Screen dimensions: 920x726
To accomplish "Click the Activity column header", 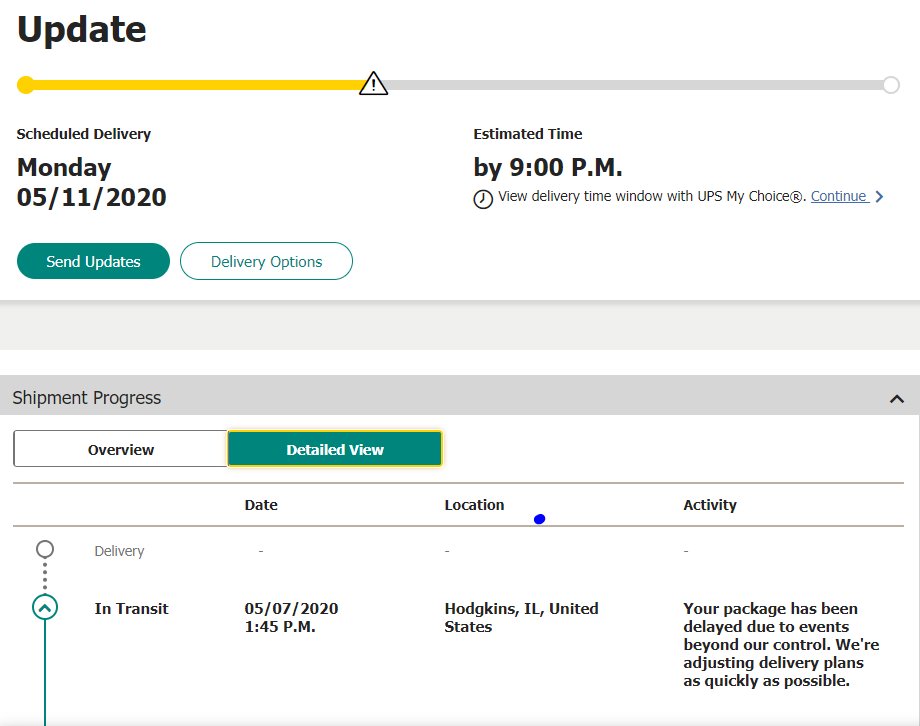I will (710, 505).
